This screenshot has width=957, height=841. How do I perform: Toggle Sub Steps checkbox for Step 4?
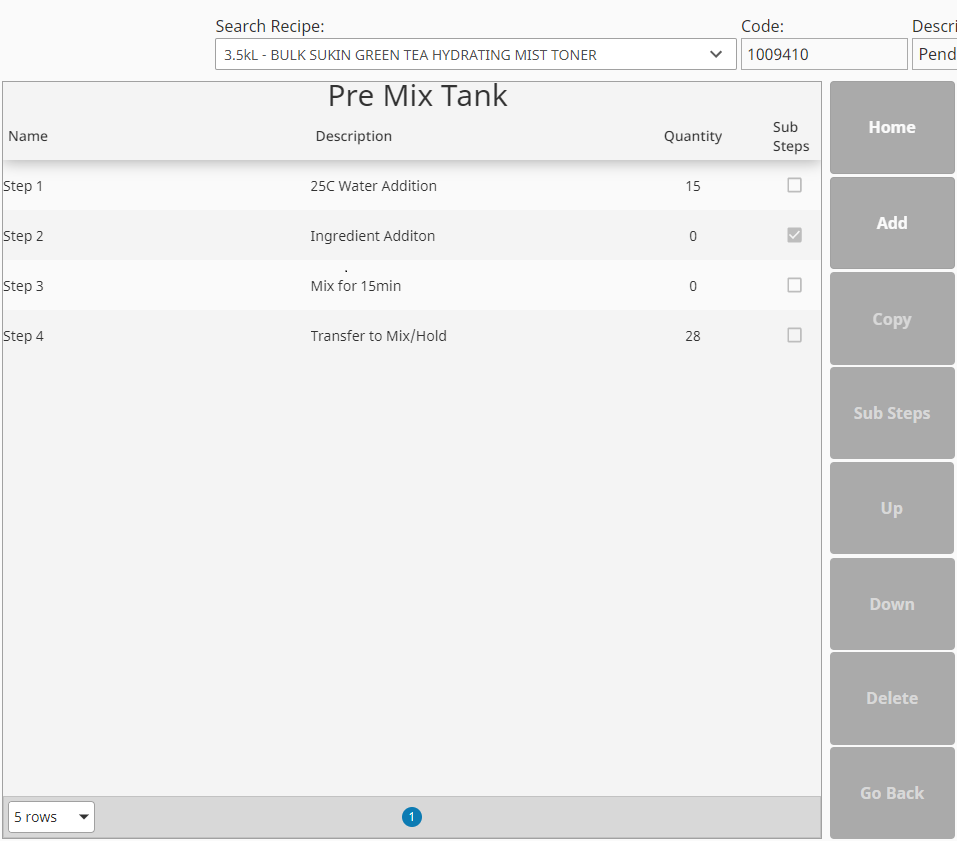click(x=794, y=335)
